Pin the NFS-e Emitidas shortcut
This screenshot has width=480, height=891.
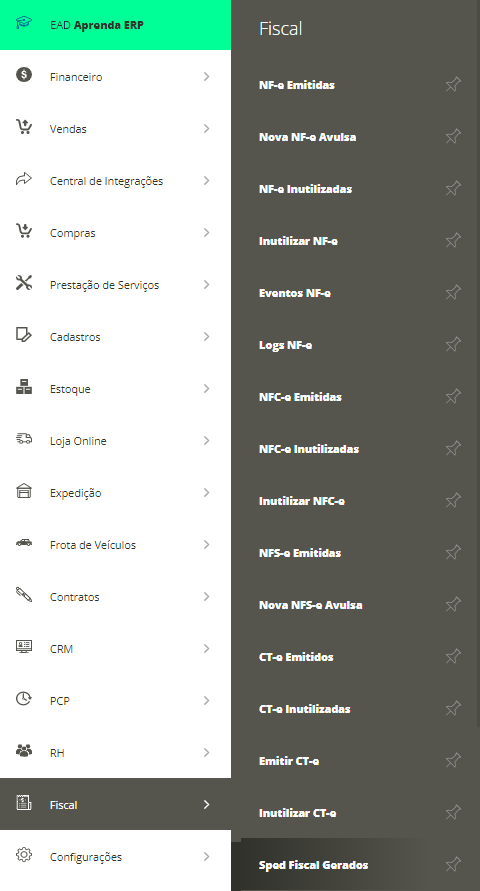453,552
